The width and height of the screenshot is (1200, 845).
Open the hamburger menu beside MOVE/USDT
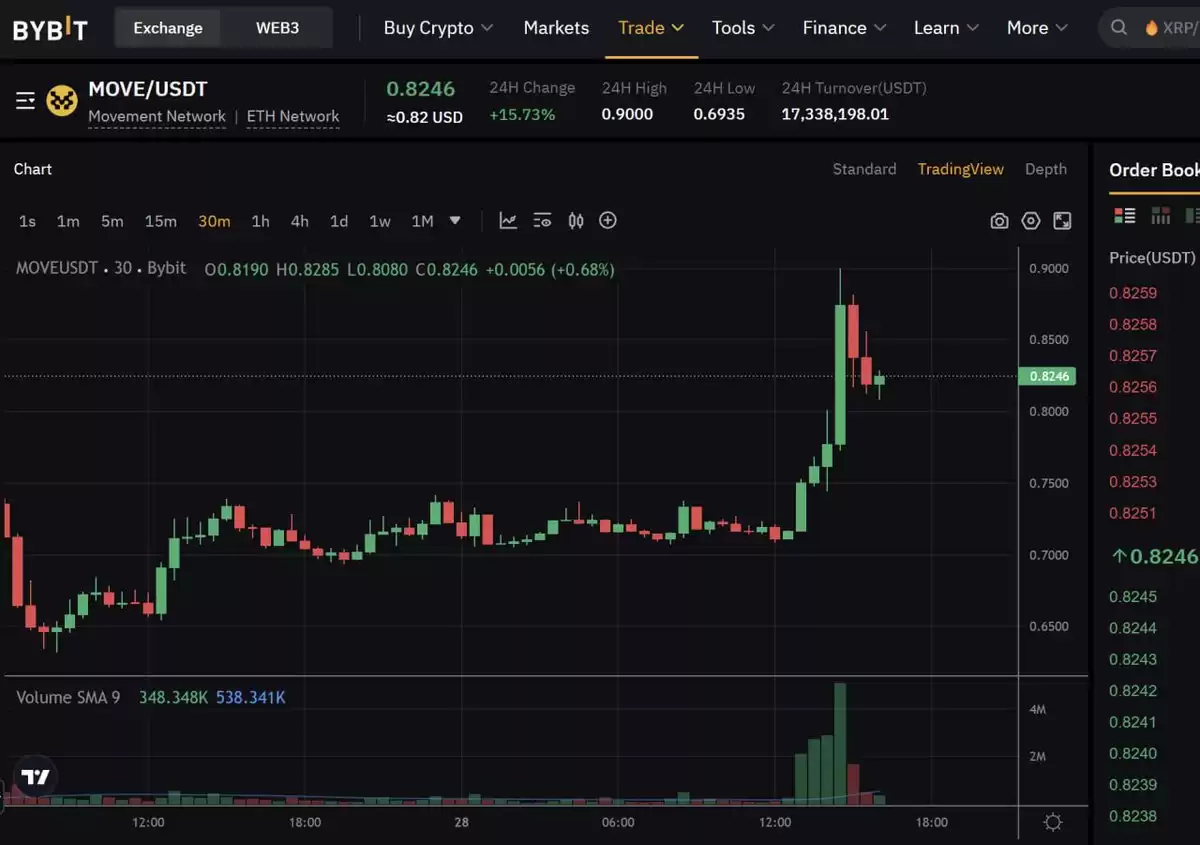click(26, 101)
